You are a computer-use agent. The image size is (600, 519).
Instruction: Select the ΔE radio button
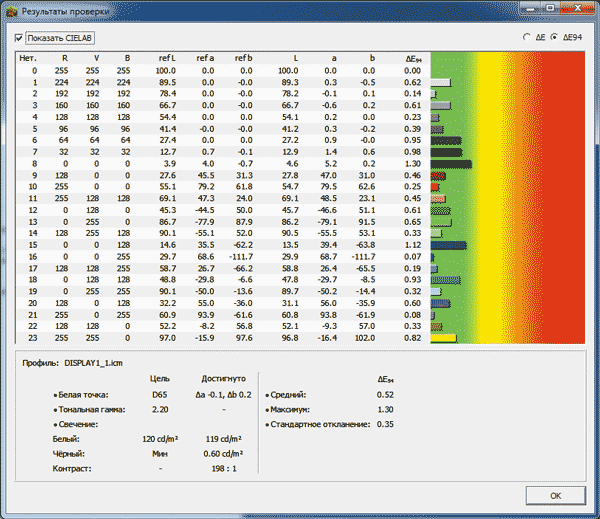click(x=527, y=37)
